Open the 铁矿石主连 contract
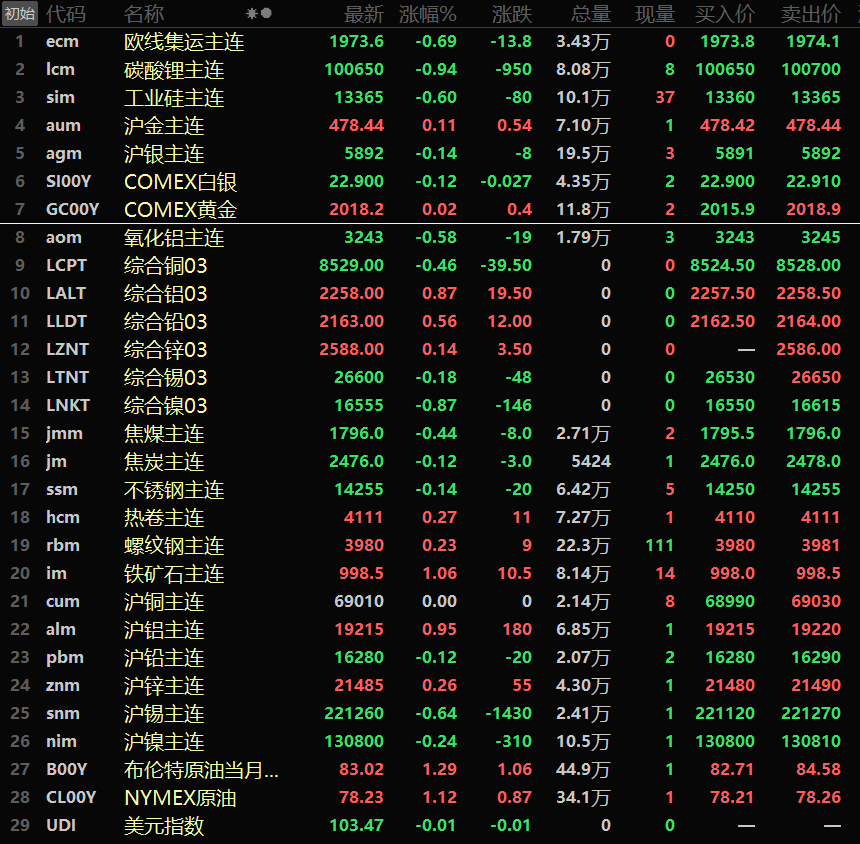The width and height of the screenshot is (860, 844). coord(174,574)
